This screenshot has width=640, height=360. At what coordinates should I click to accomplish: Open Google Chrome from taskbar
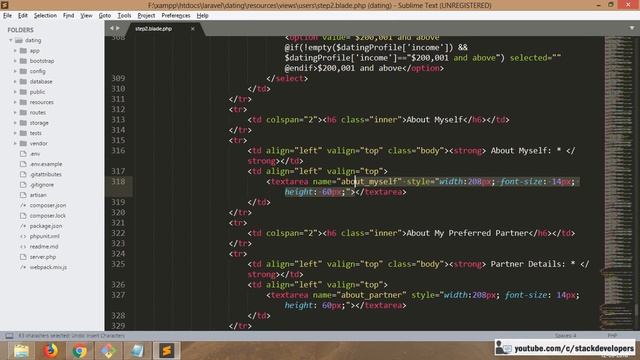pyautogui.click(x=80, y=351)
